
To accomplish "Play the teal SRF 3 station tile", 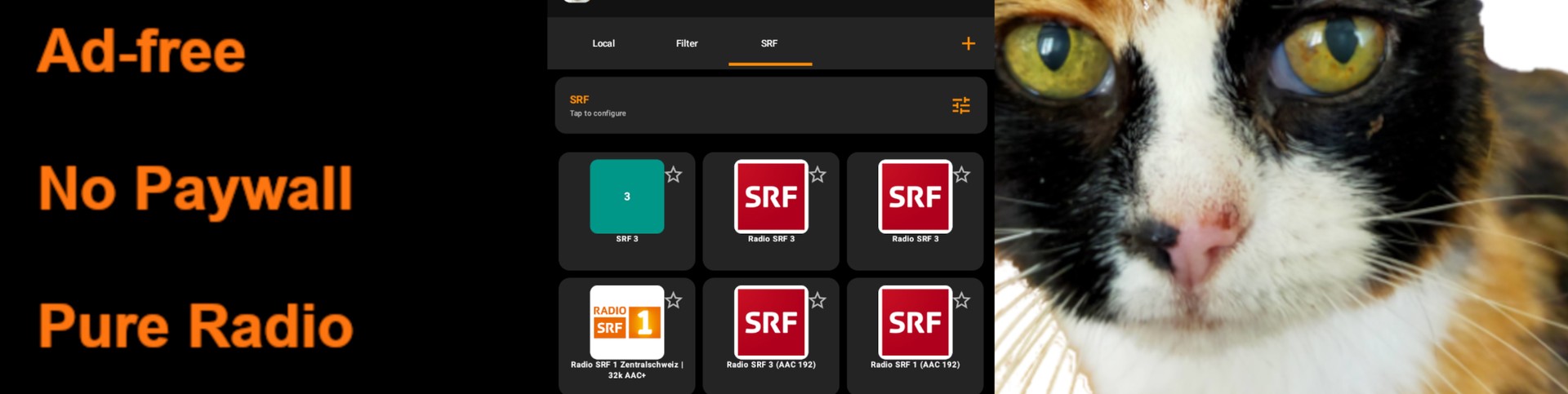I will coord(627,197).
